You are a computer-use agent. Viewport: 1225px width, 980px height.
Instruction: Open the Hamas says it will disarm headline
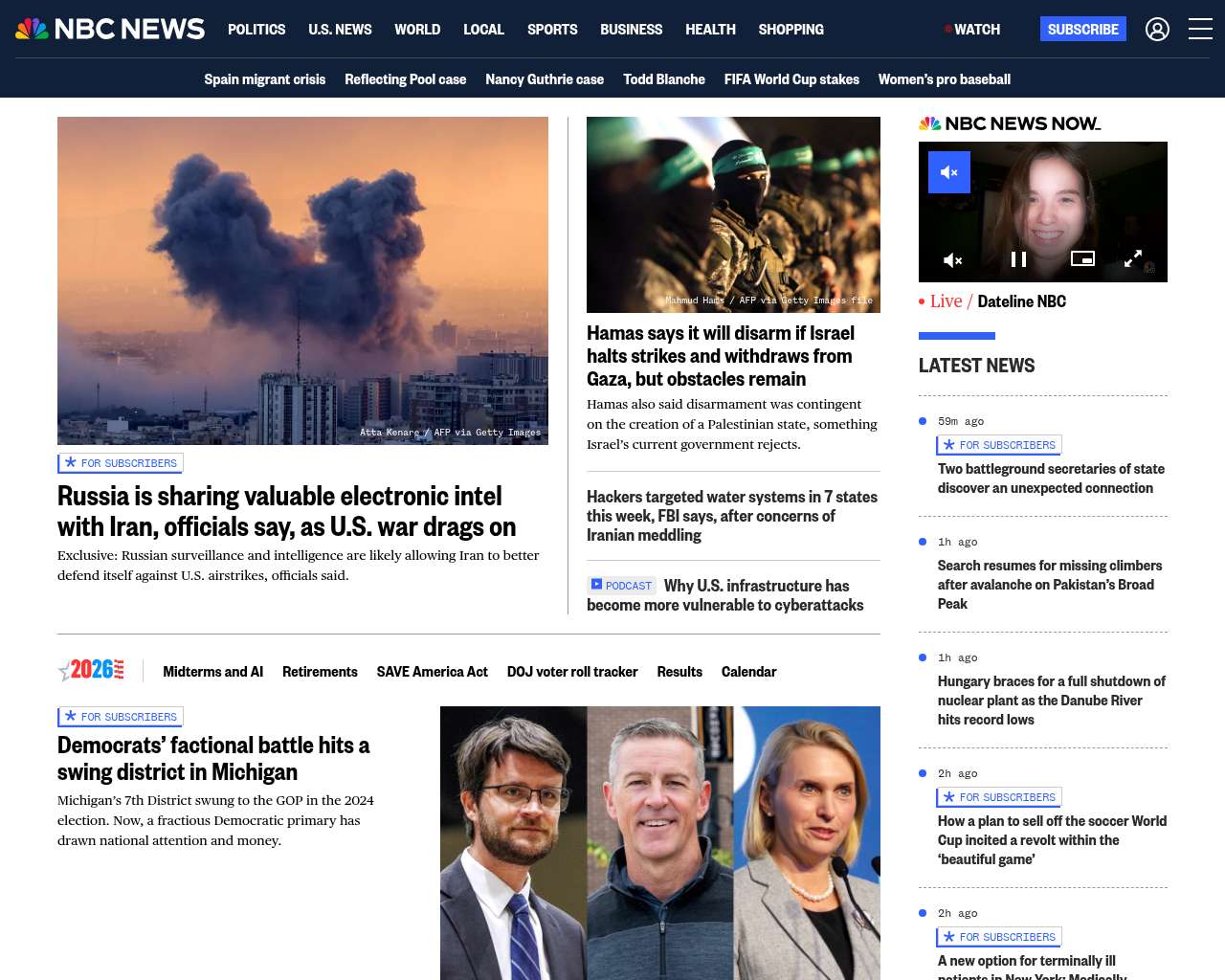[721, 356]
